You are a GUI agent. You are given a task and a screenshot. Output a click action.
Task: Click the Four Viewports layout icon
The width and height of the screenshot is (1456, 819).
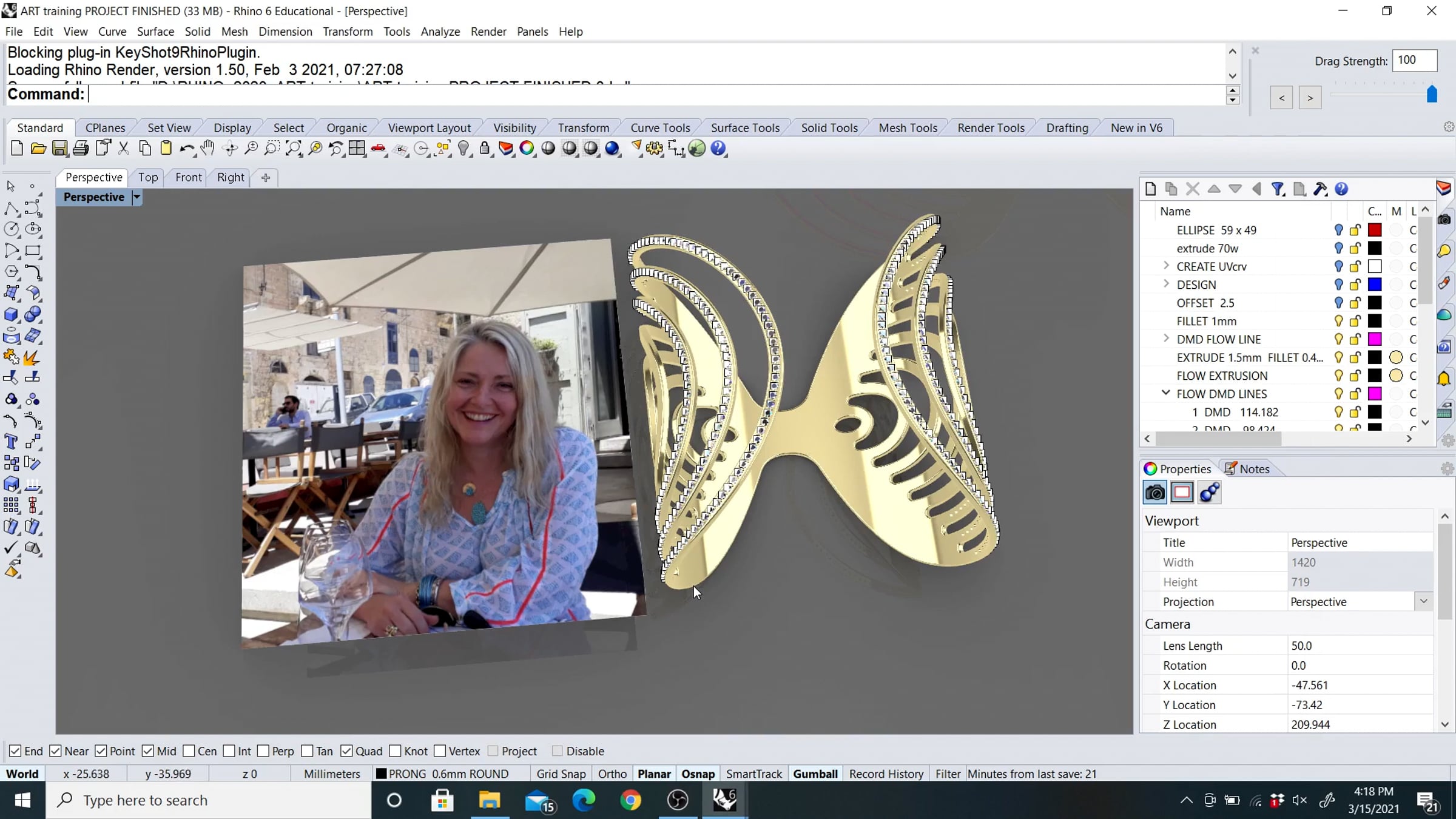(357, 149)
